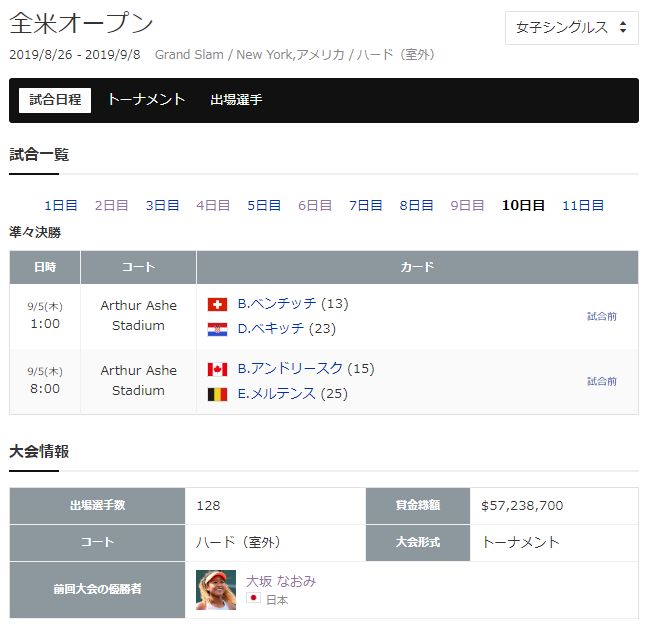Go to 8日目 schedule
Viewport: 649px width, 631px height.
tap(416, 205)
